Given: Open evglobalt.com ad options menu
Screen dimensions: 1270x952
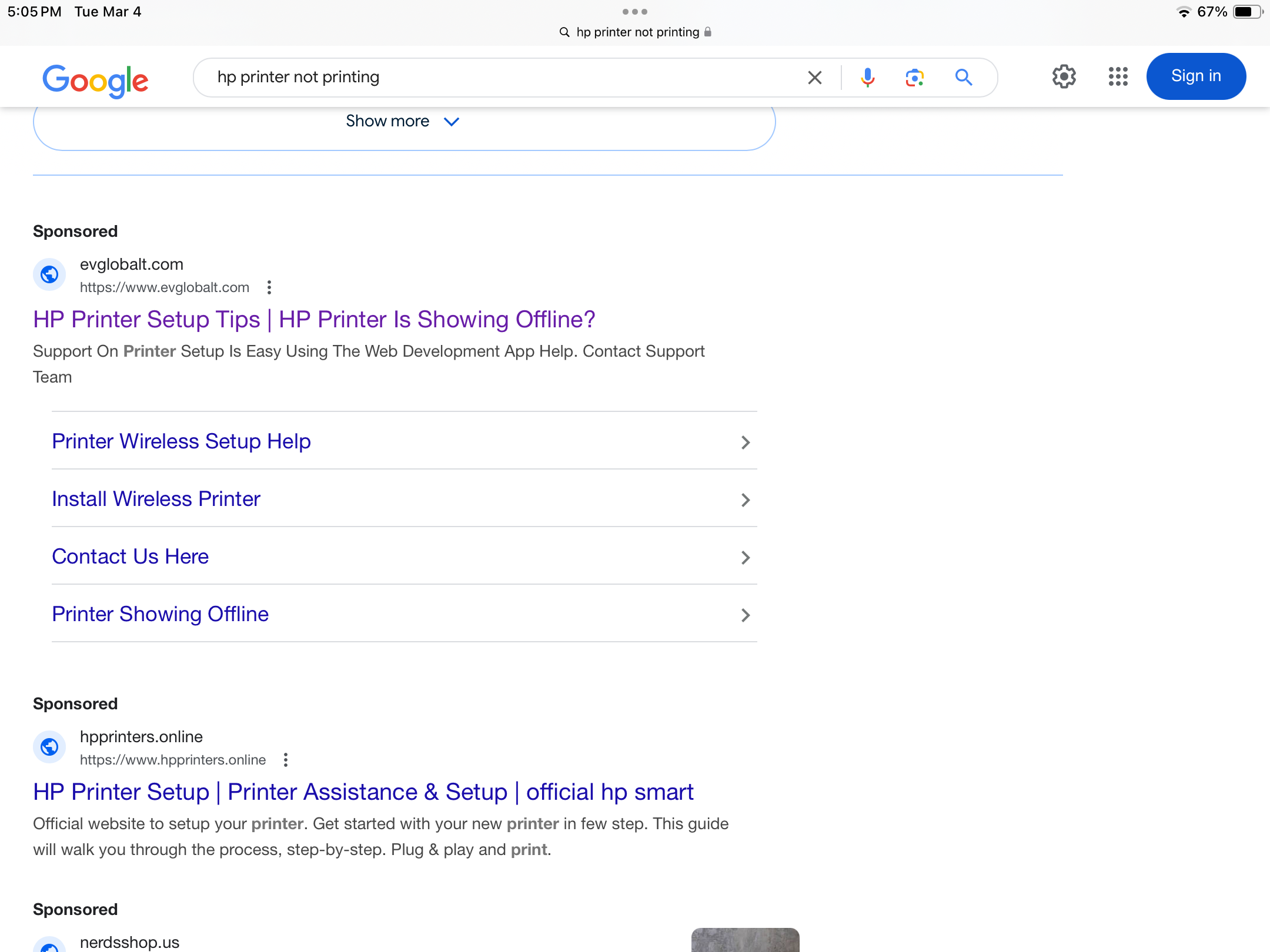Looking at the screenshot, I should 269,287.
